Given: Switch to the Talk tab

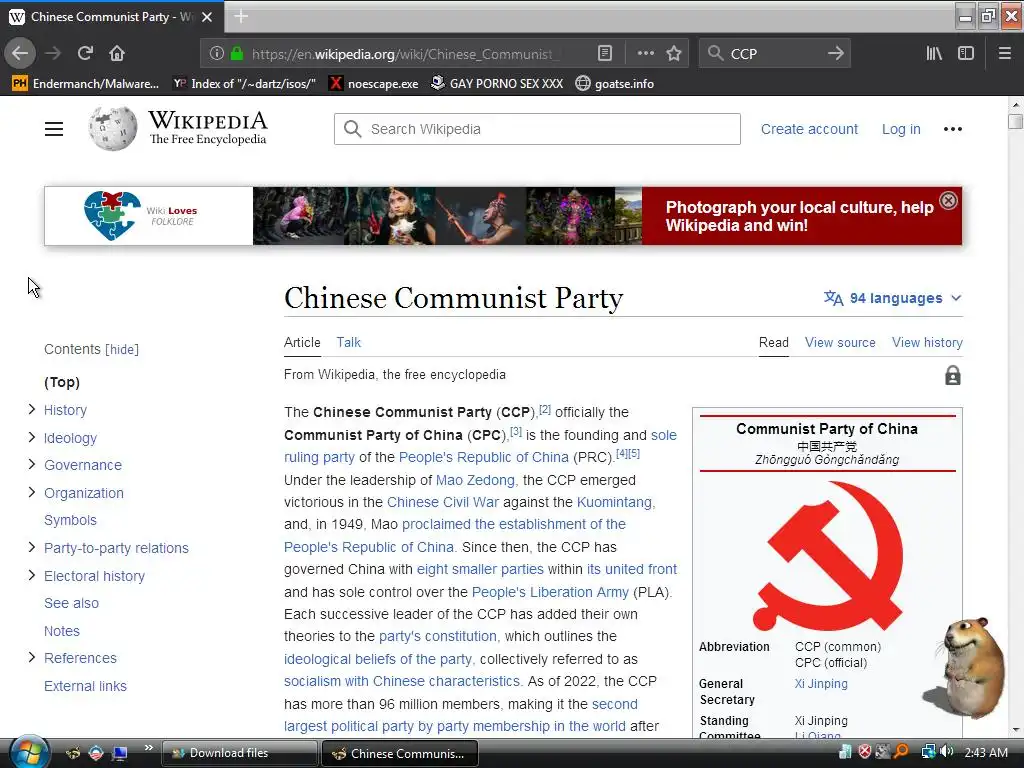Looking at the screenshot, I should click(349, 342).
